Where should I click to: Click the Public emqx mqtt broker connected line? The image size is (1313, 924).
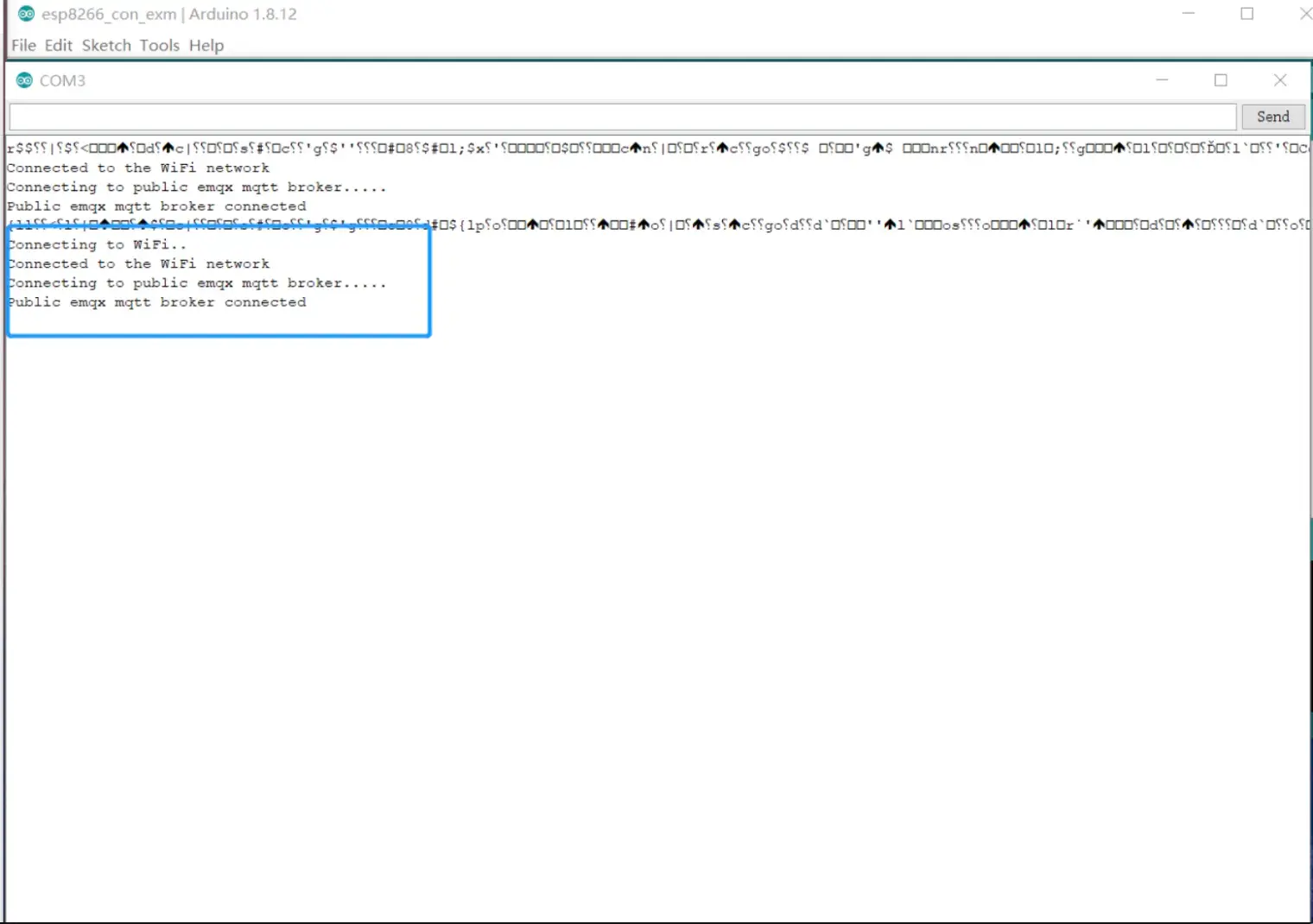(x=156, y=301)
